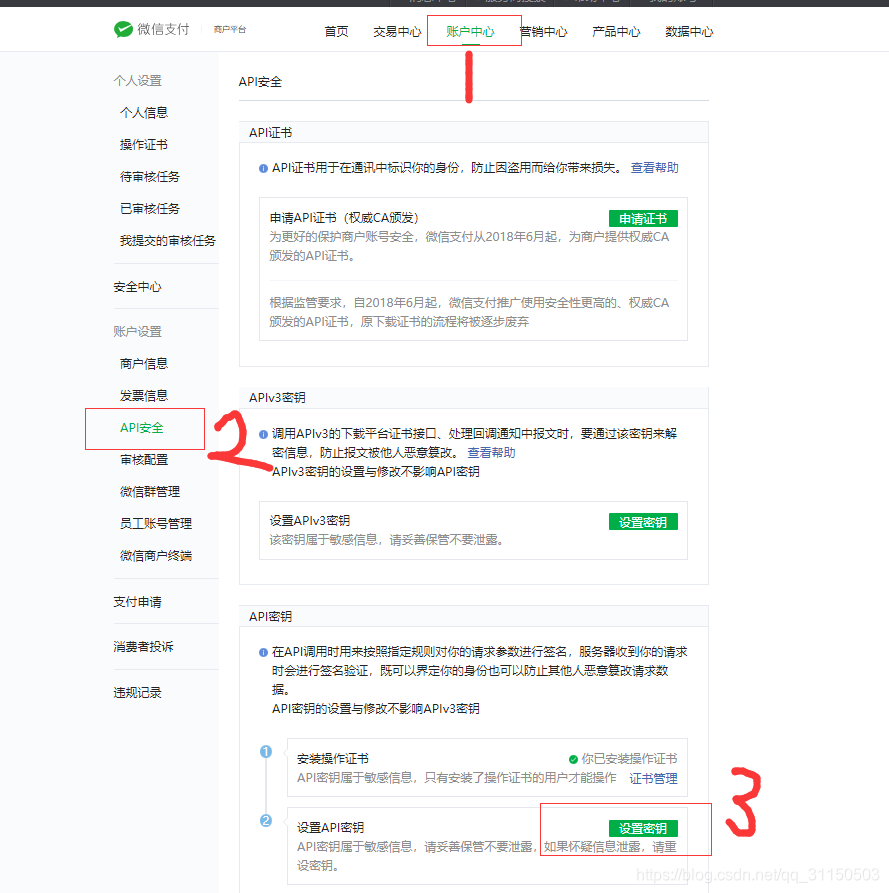Open 消费者投诉 in the sidebar
The image size is (889, 893).
tap(144, 646)
